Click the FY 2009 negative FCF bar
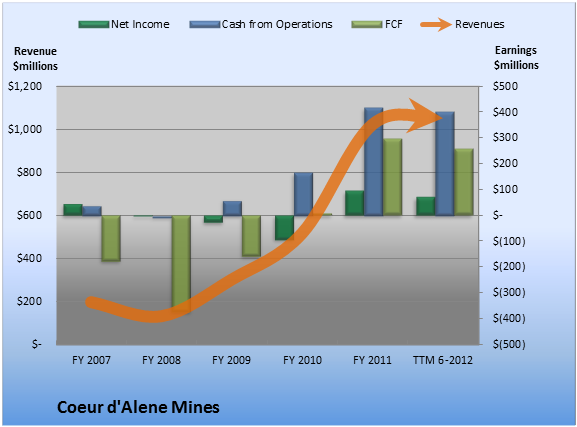The width and height of the screenshot is (577, 427). coord(251,236)
